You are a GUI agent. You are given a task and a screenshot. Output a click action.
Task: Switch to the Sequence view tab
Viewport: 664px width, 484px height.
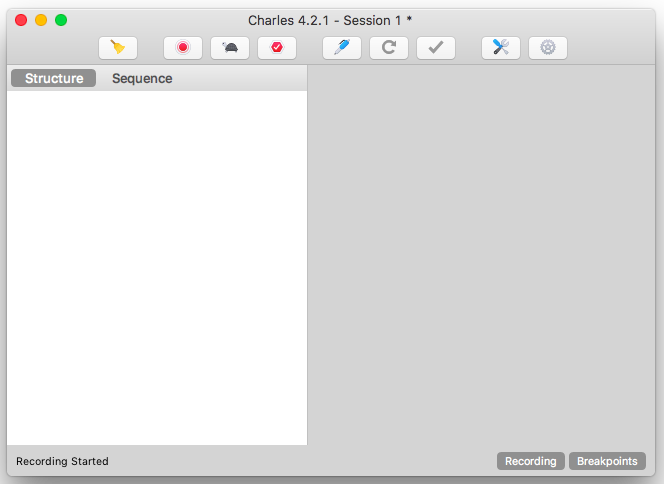tap(142, 78)
